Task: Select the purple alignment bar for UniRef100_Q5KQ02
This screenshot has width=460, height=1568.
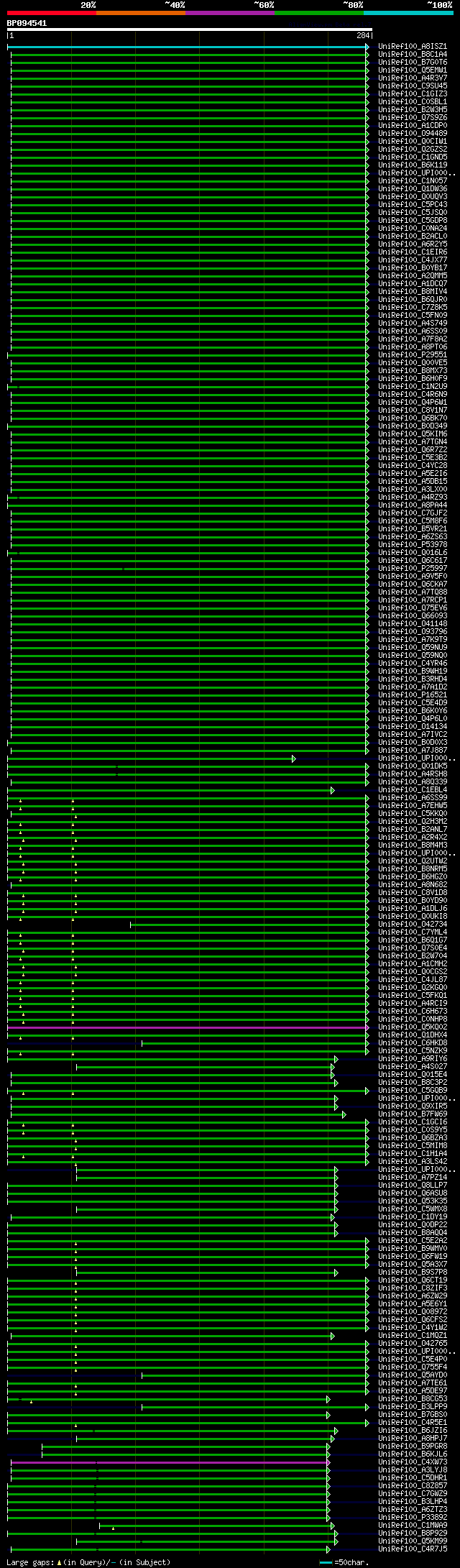Action: pyautogui.click(x=188, y=1027)
